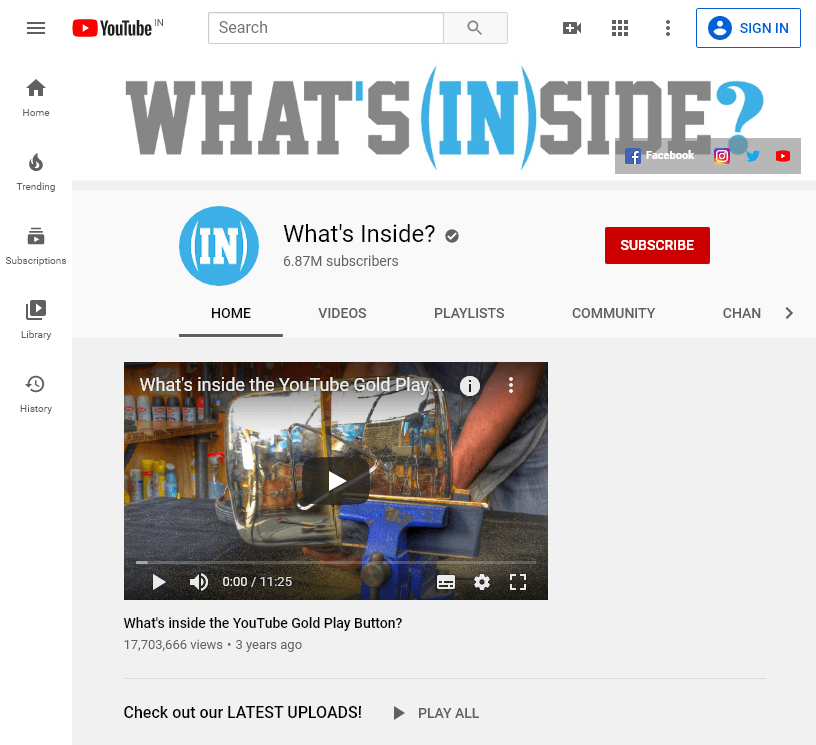Toggle fullscreen mode on the video
This screenshot has width=816, height=745.
click(x=518, y=582)
